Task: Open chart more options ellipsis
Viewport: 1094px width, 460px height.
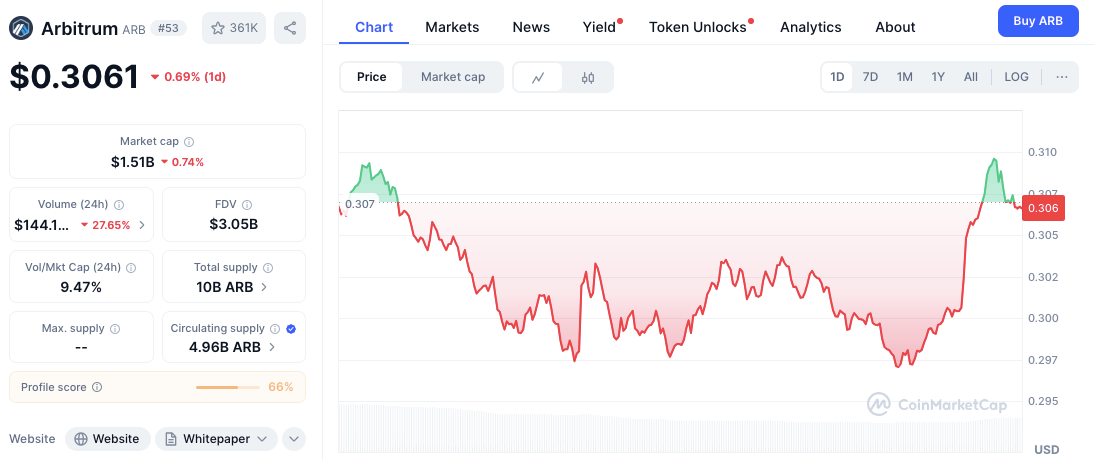Action: pyautogui.click(x=1061, y=77)
